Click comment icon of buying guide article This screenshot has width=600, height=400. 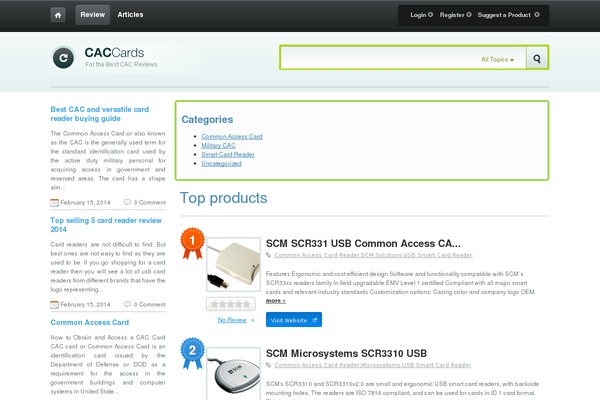(x=127, y=202)
